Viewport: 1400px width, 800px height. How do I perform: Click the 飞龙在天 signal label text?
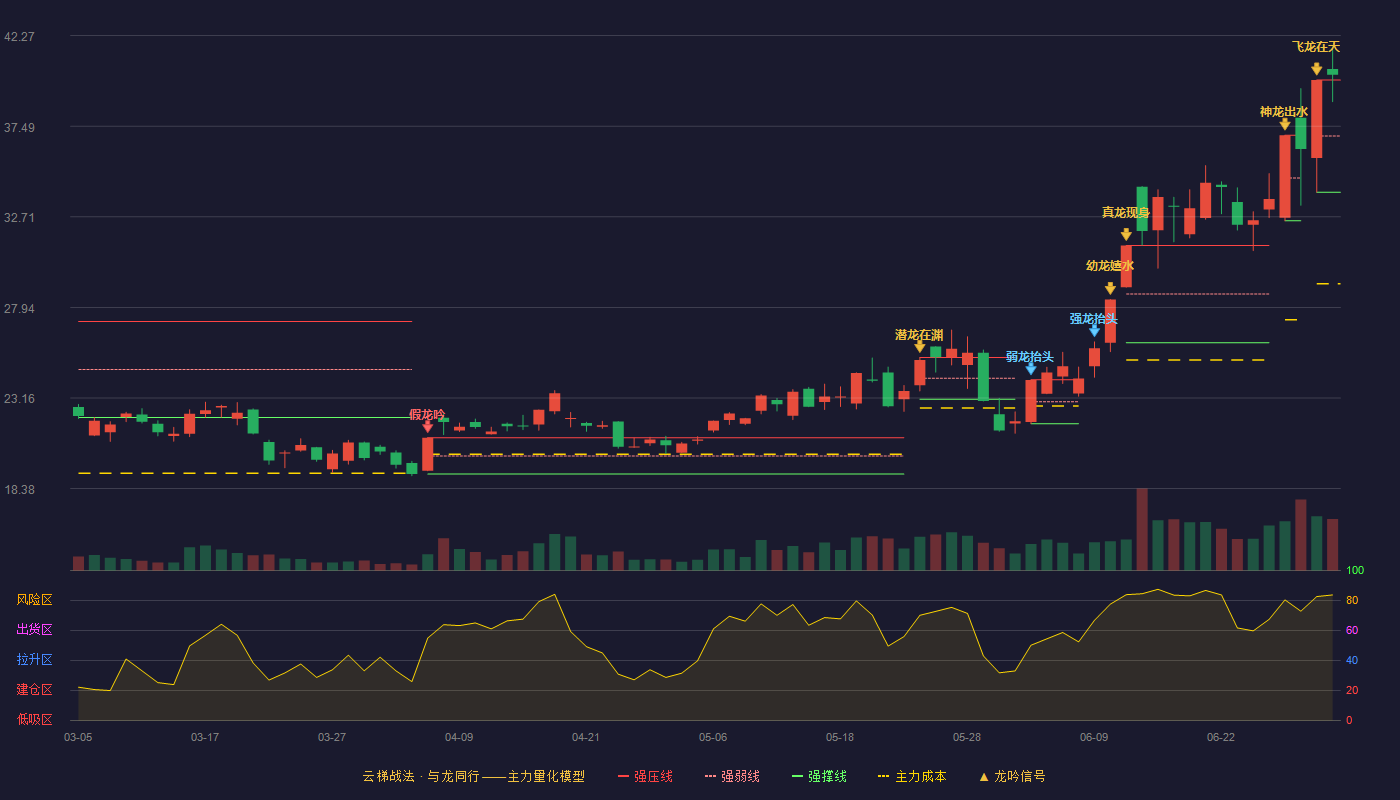pos(1316,47)
